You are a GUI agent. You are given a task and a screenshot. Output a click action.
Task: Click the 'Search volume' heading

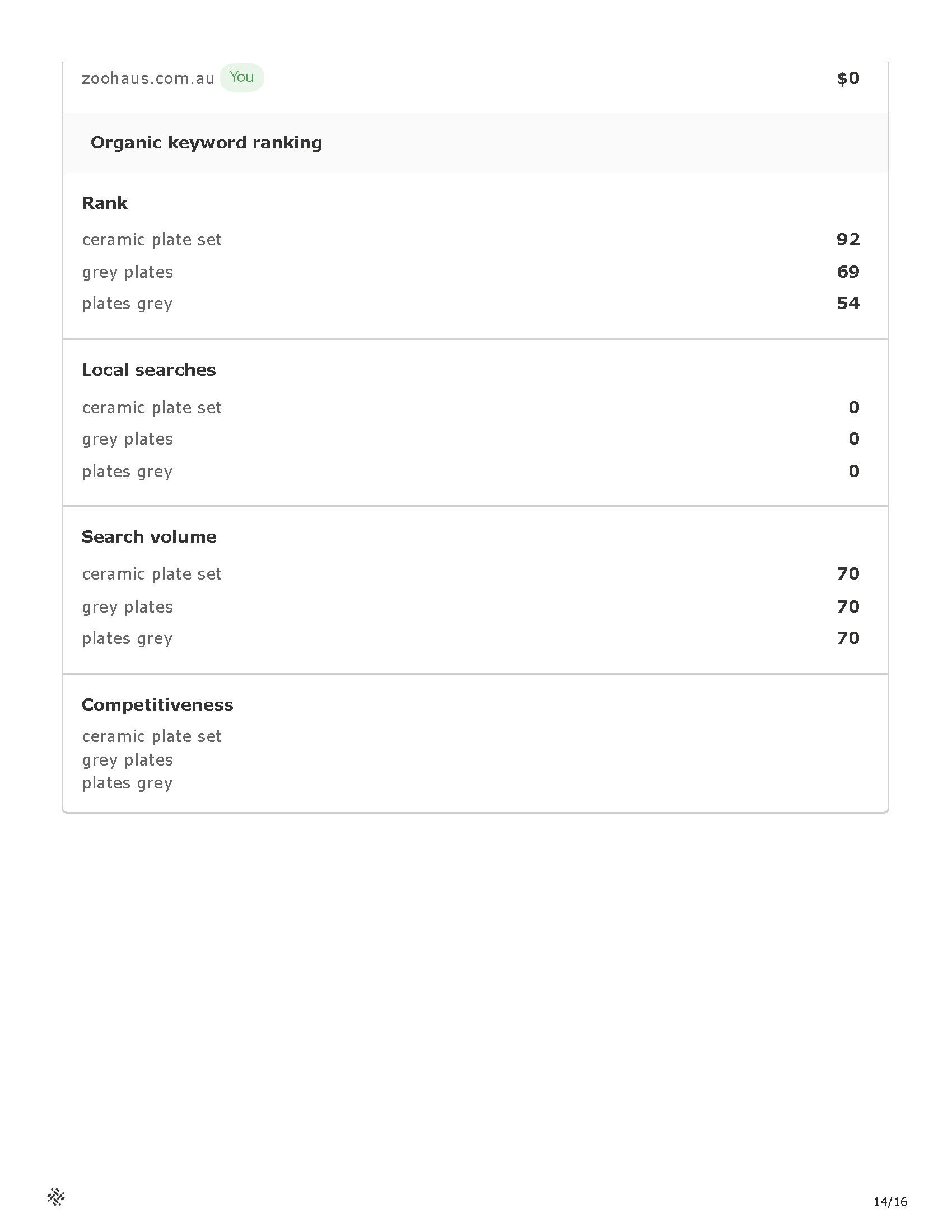pyautogui.click(x=149, y=537)
